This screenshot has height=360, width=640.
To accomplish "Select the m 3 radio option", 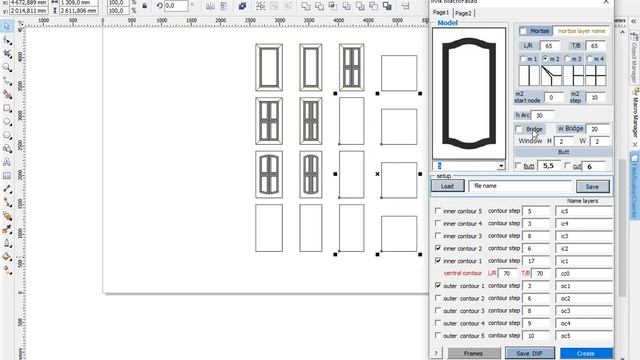I will [567, 59].
